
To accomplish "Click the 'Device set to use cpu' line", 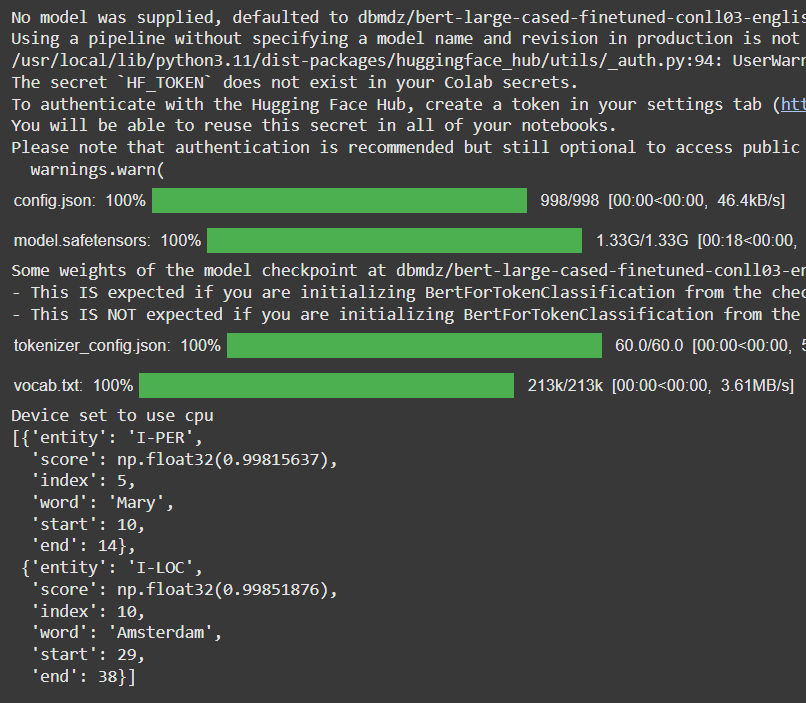I will 112,415.
